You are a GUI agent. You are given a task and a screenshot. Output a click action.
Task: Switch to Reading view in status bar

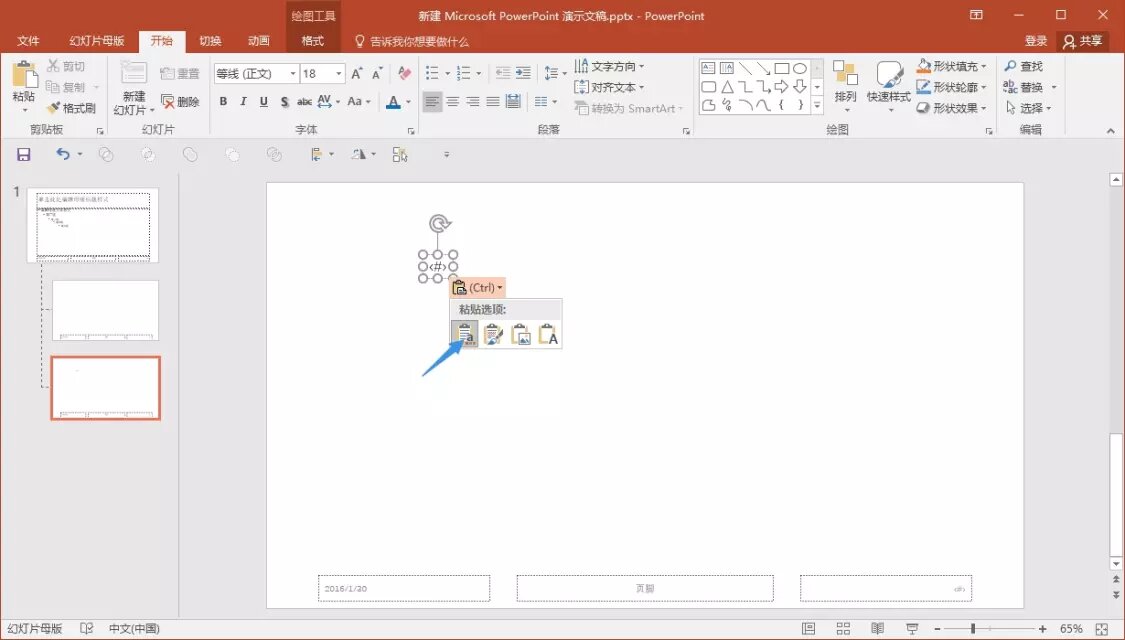click(877, 629)
